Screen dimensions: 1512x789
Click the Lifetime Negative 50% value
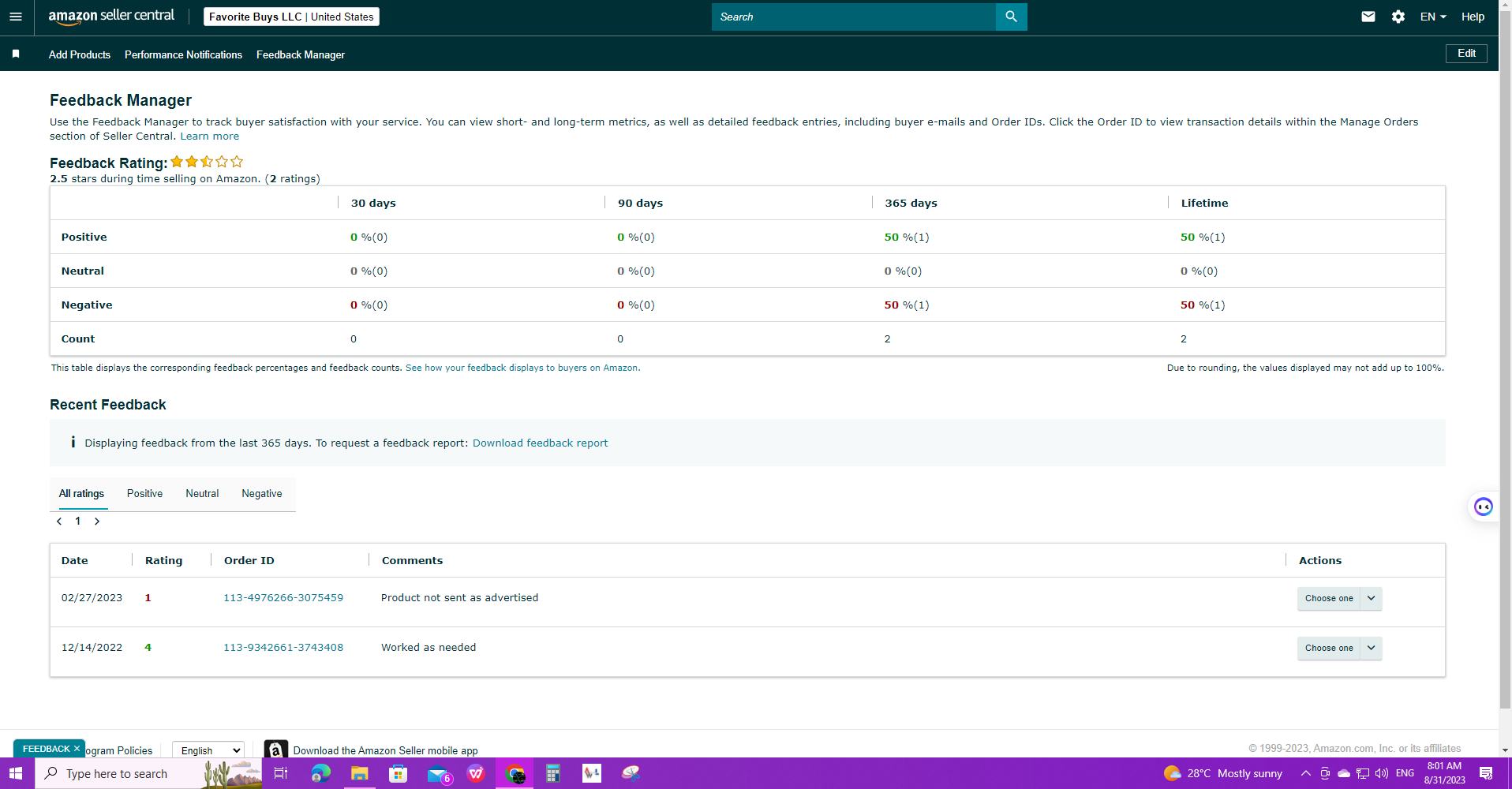tap(1203, 305)
